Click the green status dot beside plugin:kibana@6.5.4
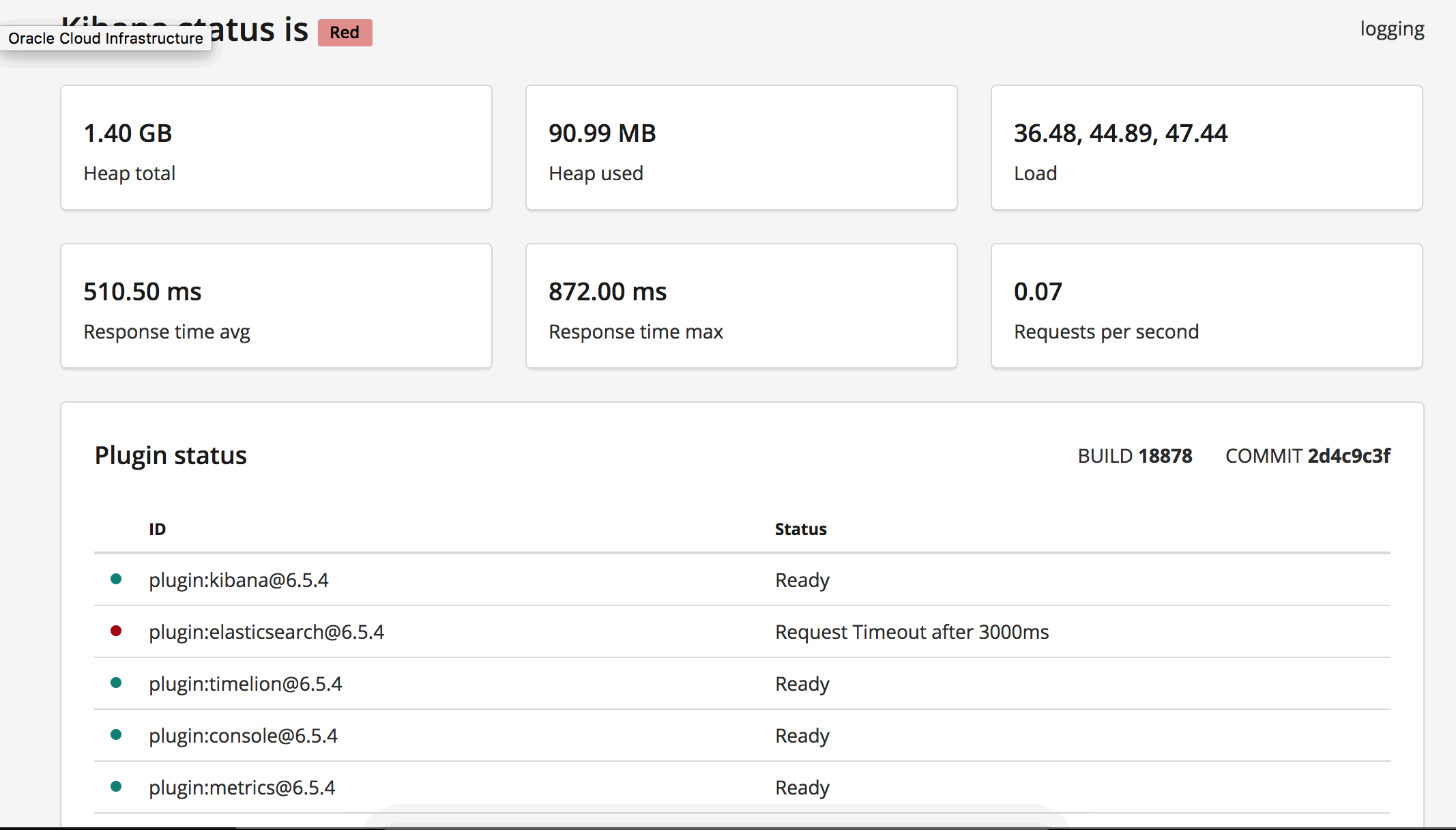1456x830 pixels. [117, 579]
